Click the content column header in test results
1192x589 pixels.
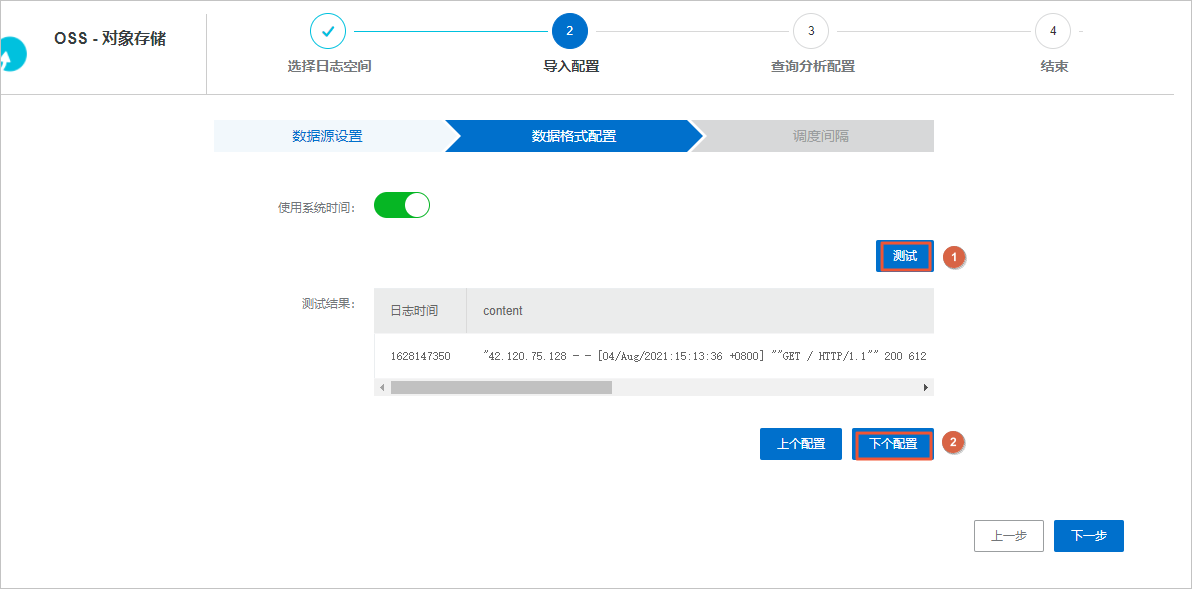click(501, 310)
